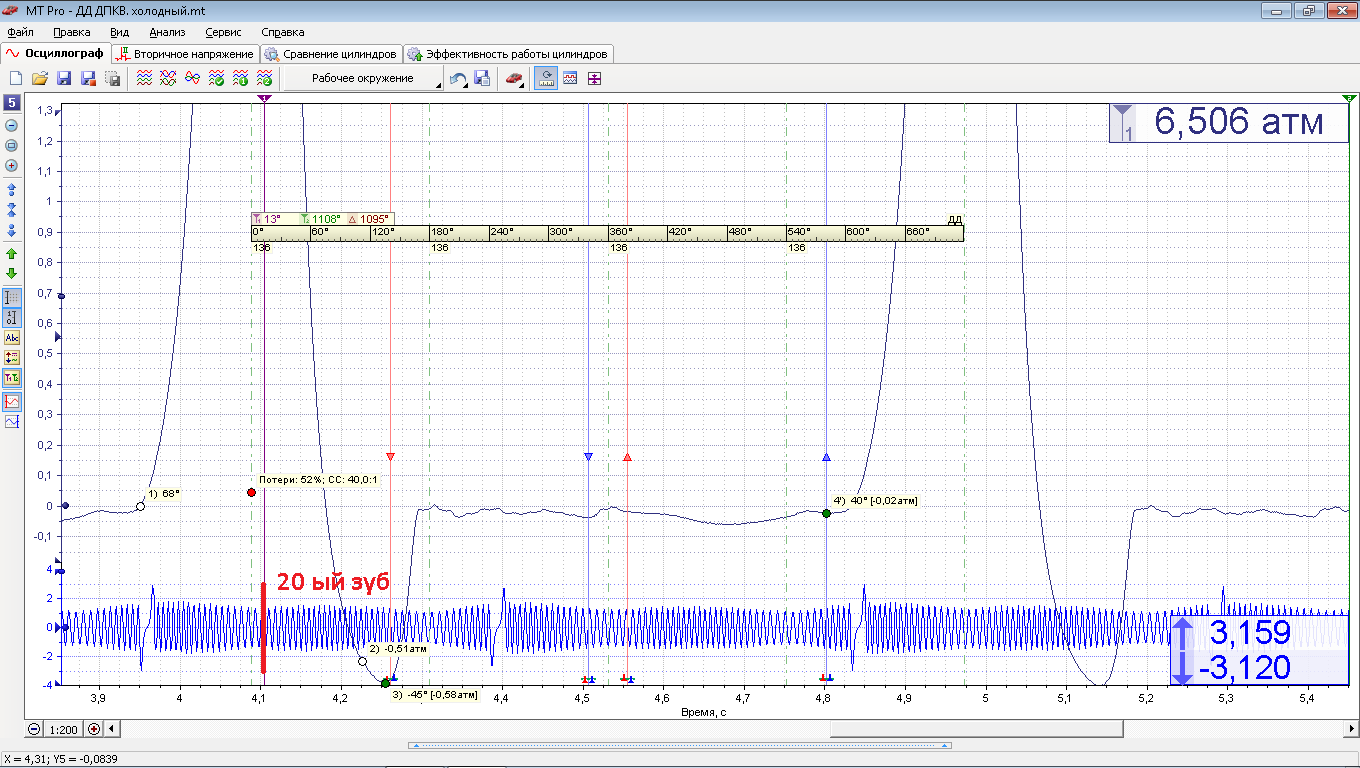
Task: Toggle the T1 T2 markers sidebar button
Action: (x=12, y=378)
